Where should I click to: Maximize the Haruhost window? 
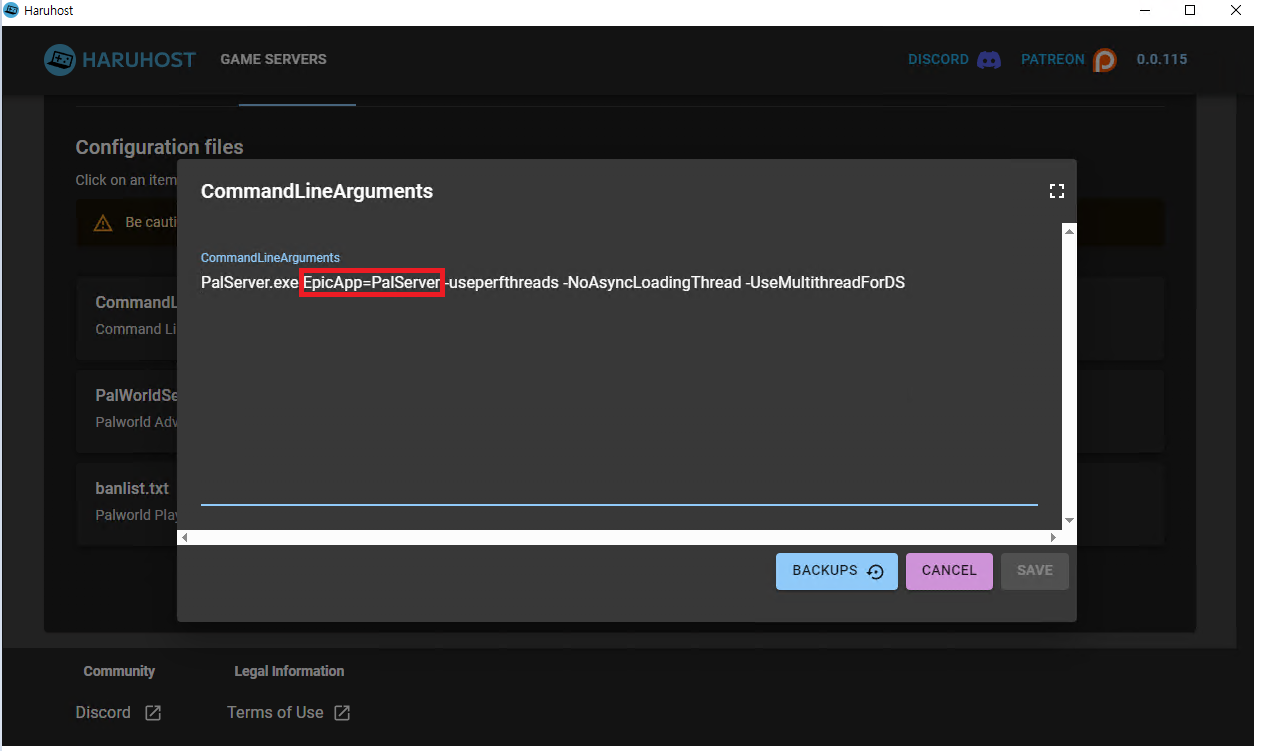(x=1190, y=10)
